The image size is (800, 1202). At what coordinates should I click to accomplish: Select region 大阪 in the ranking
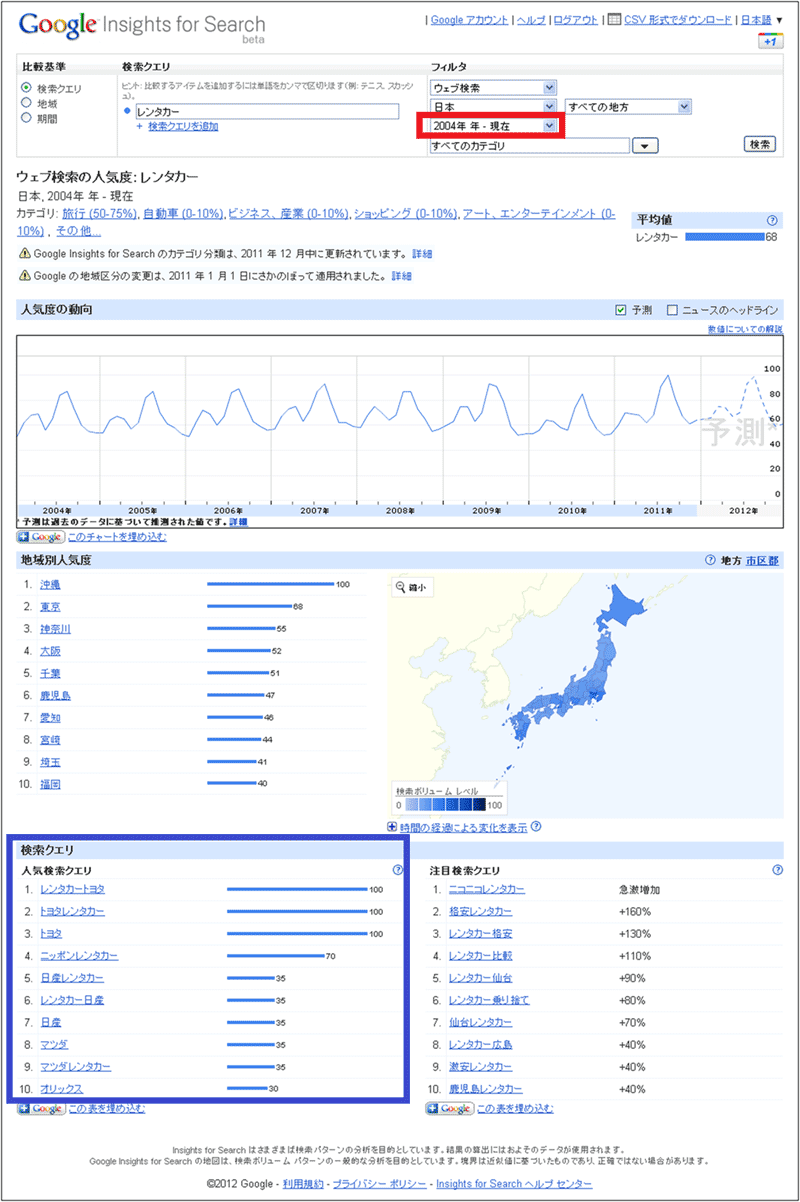point(50,651)
